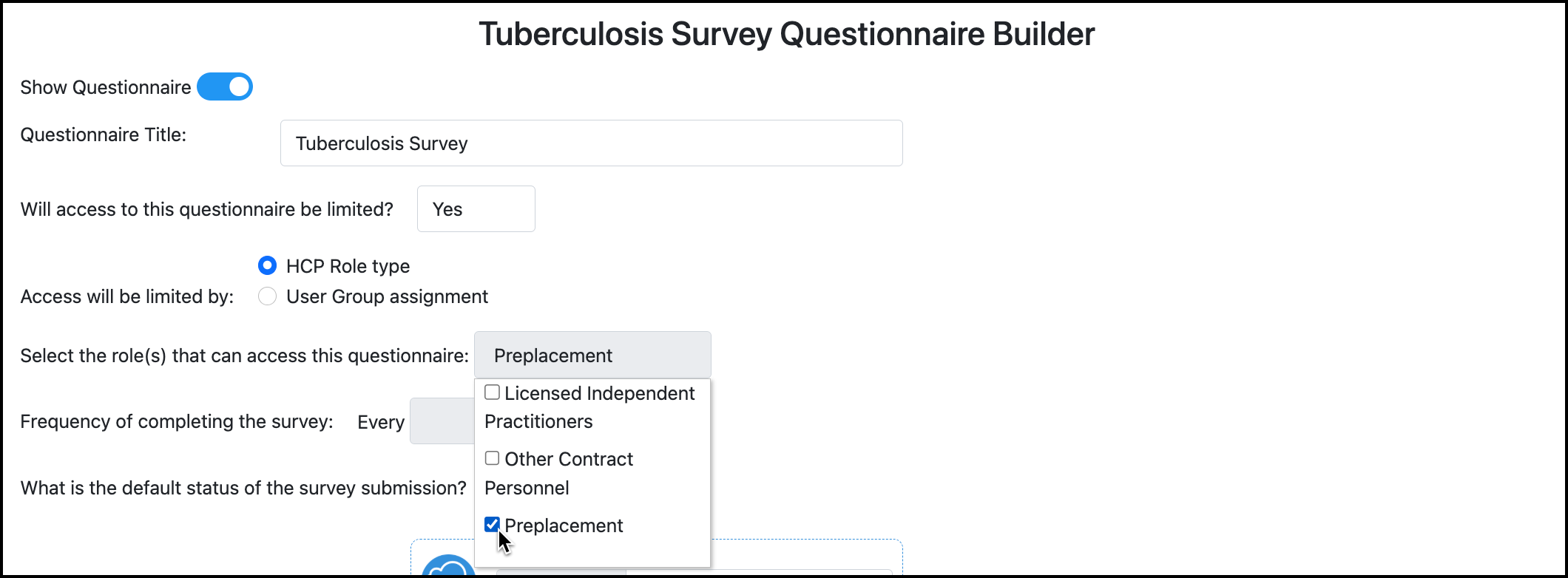Uncheck the Preplacement checkbox
The image size is (1568, 578).
(x=492, y=524)
